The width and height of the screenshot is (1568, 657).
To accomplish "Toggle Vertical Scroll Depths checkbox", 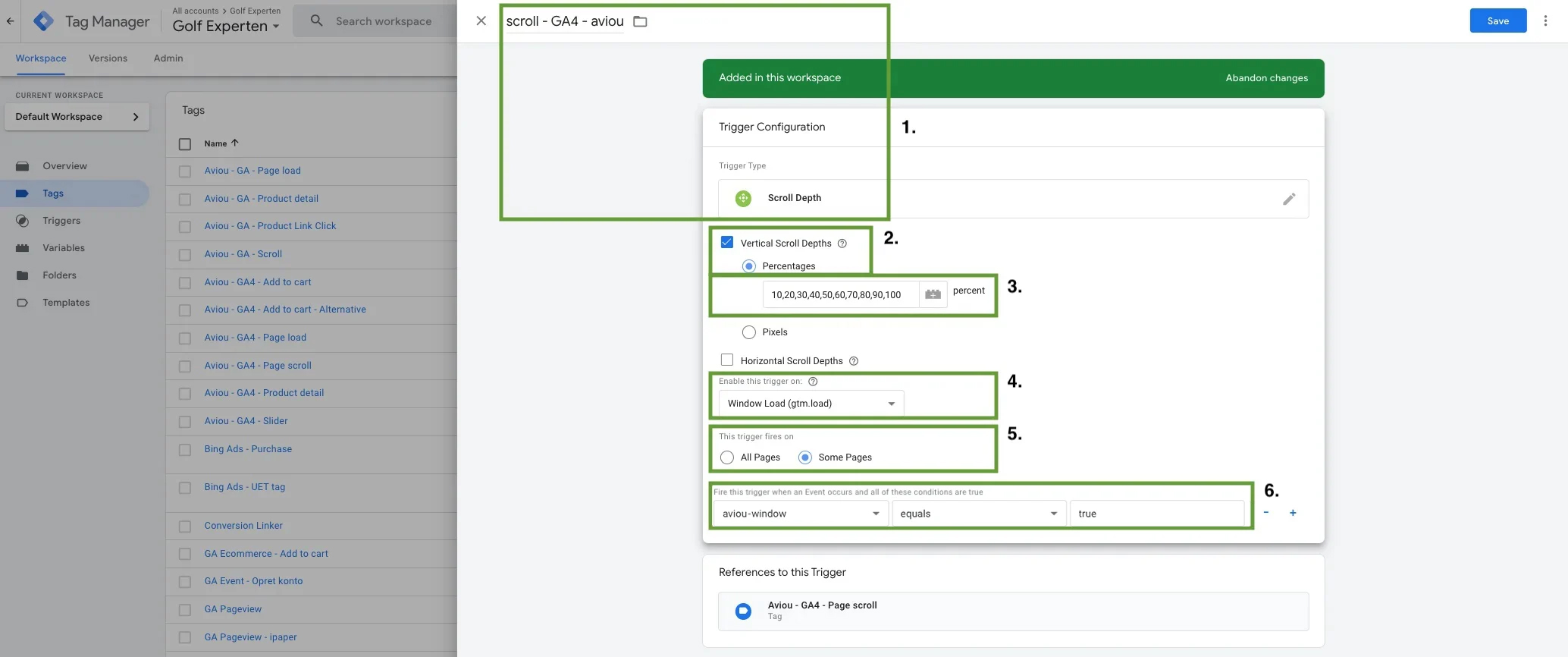I will 727,242.
